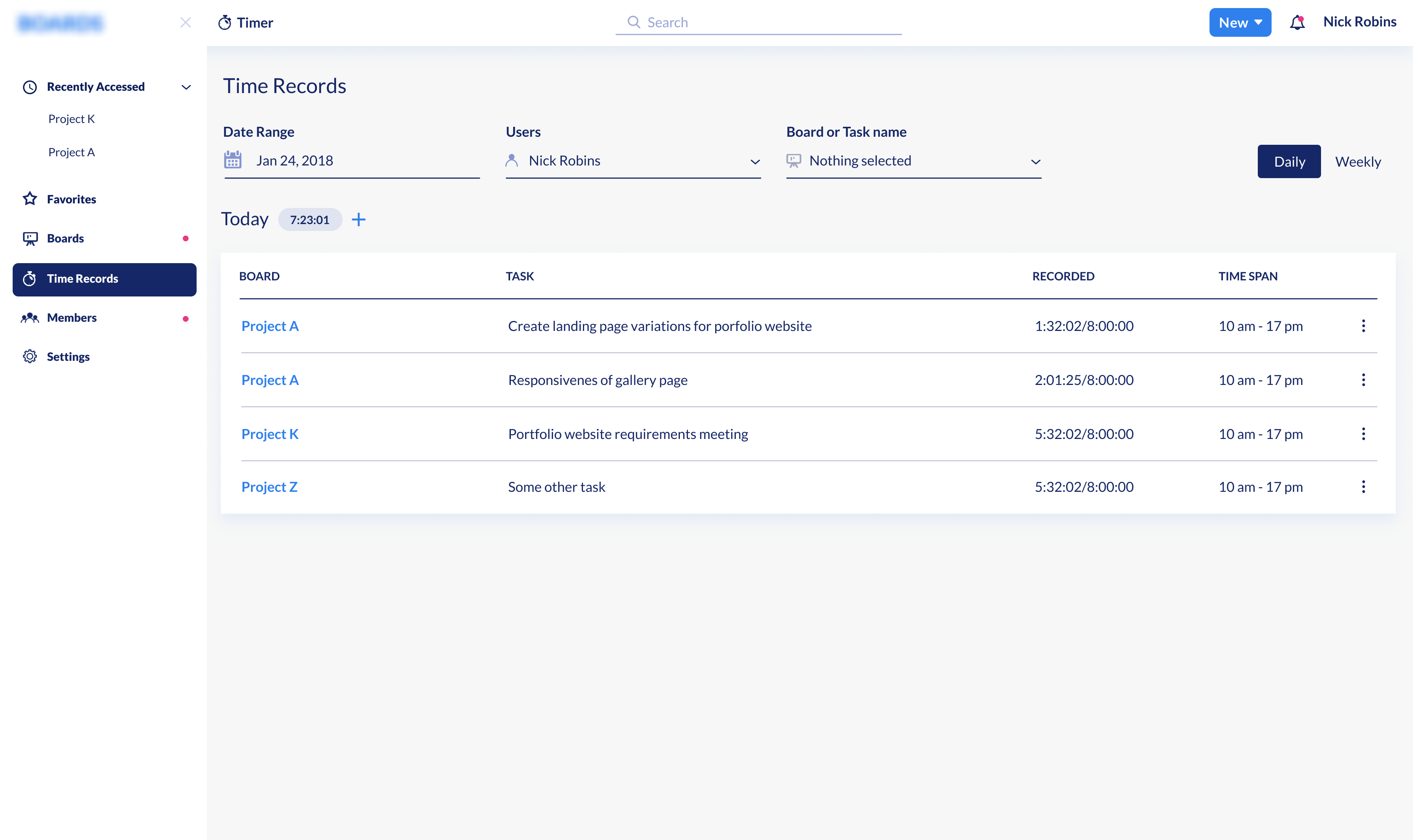Image resolution: width=1413 pixels, height=840 pixels.
Task: Add a new time record with plus icon
Action: click(359, 219)
